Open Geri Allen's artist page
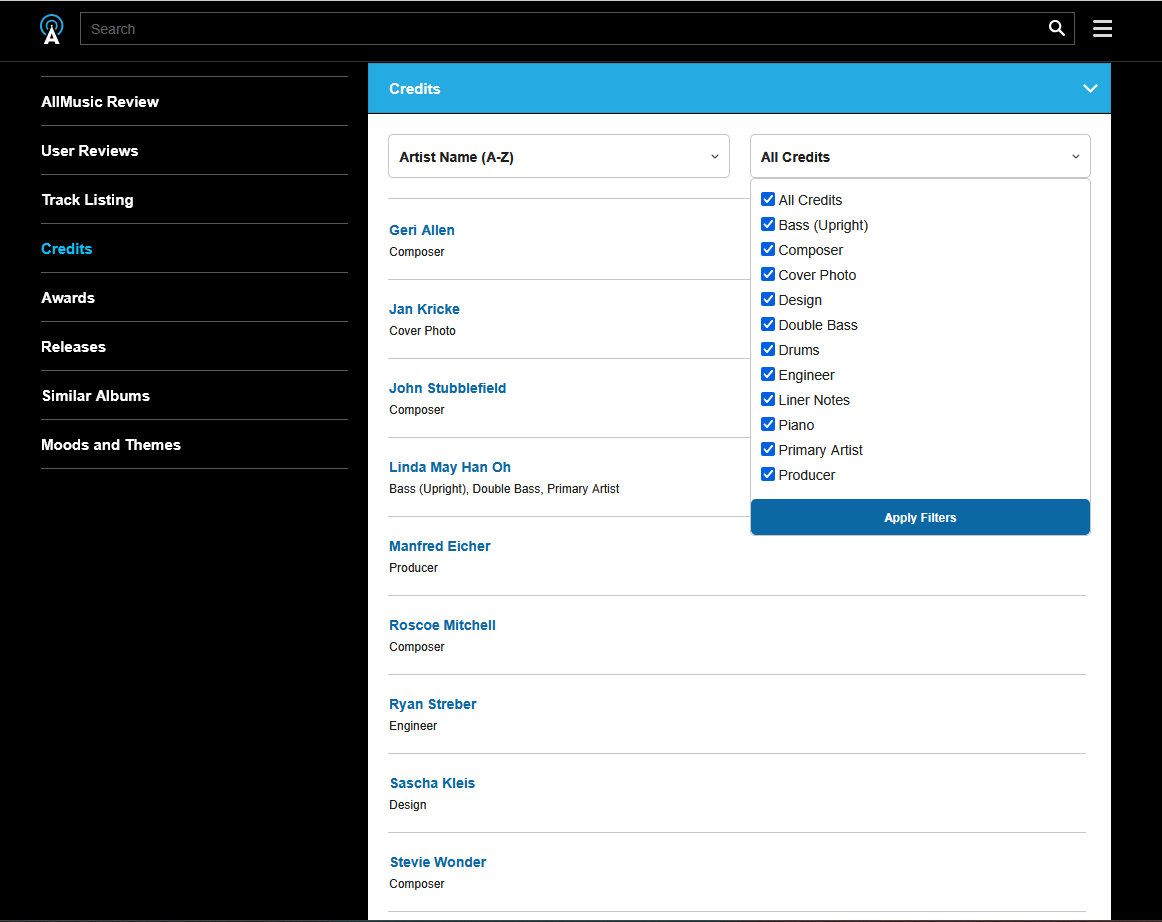The height and width of the screenshot is (922, 1162). coord(421,230)
